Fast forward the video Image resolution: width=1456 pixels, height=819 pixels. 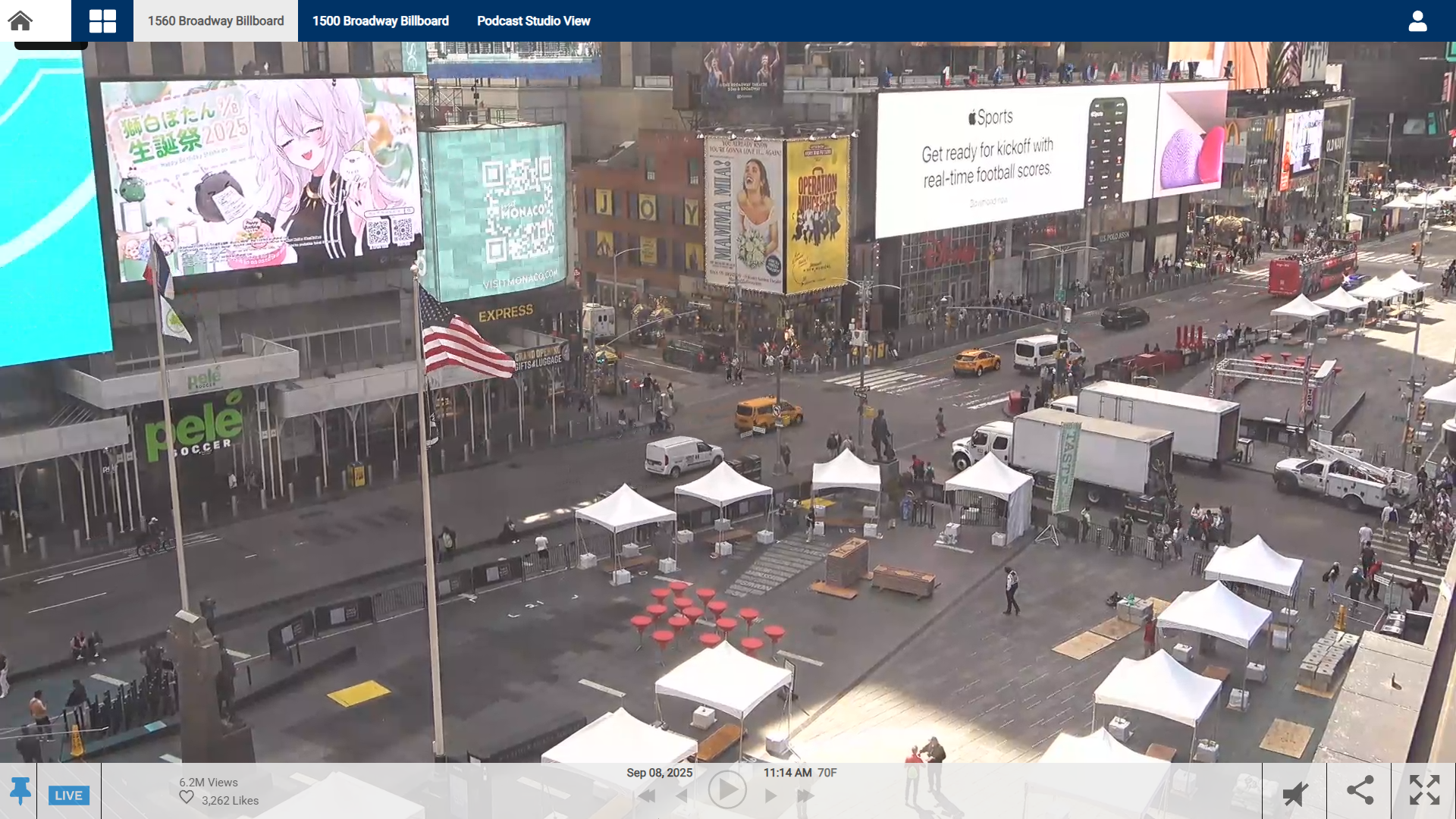pos(805,796)
